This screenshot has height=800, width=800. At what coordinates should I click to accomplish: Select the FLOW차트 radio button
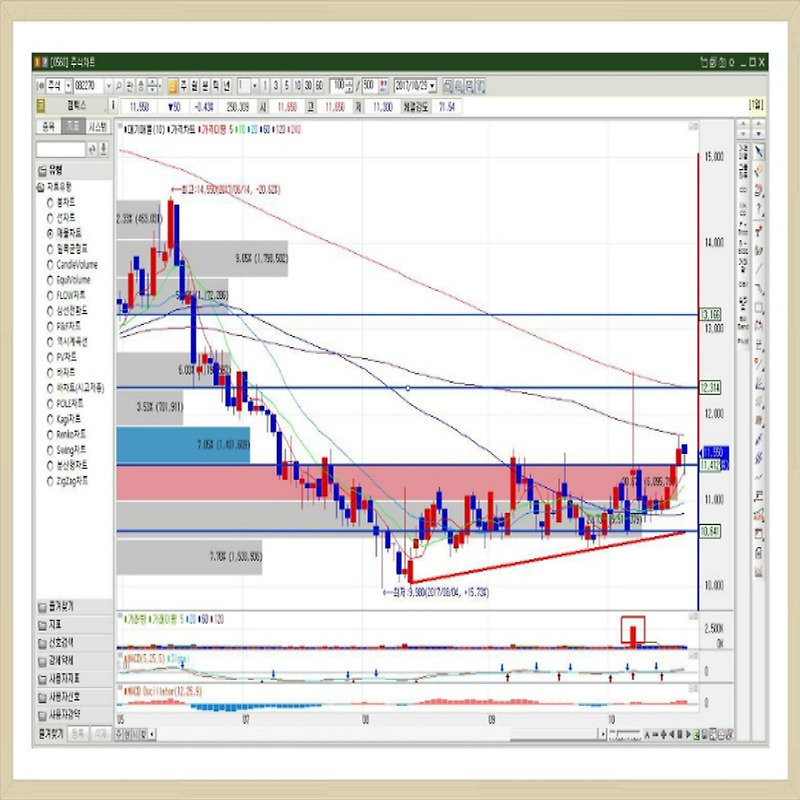(50, 295)
